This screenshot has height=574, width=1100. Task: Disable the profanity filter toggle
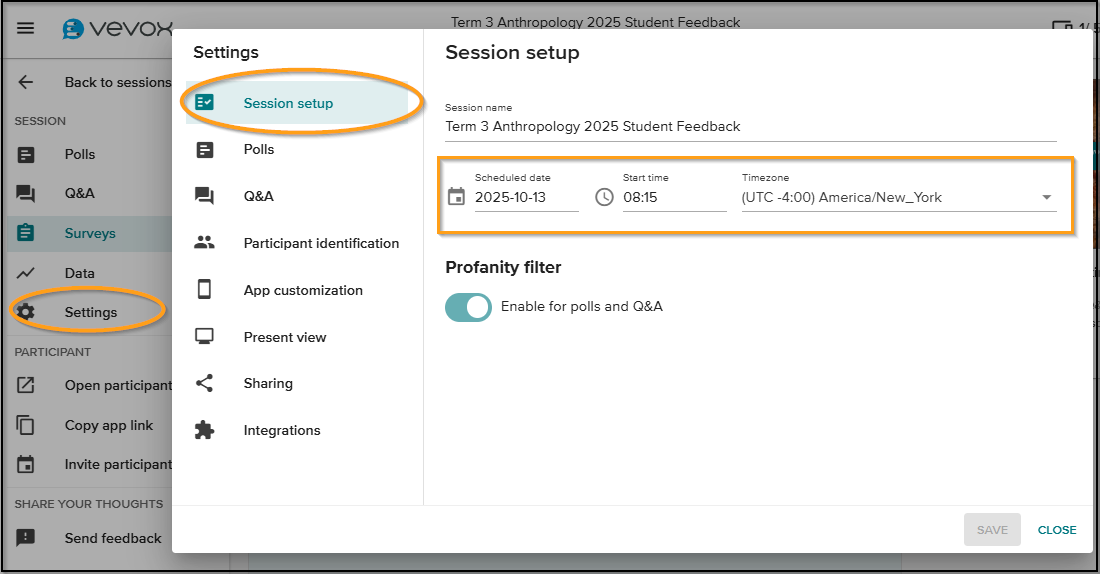468,307
